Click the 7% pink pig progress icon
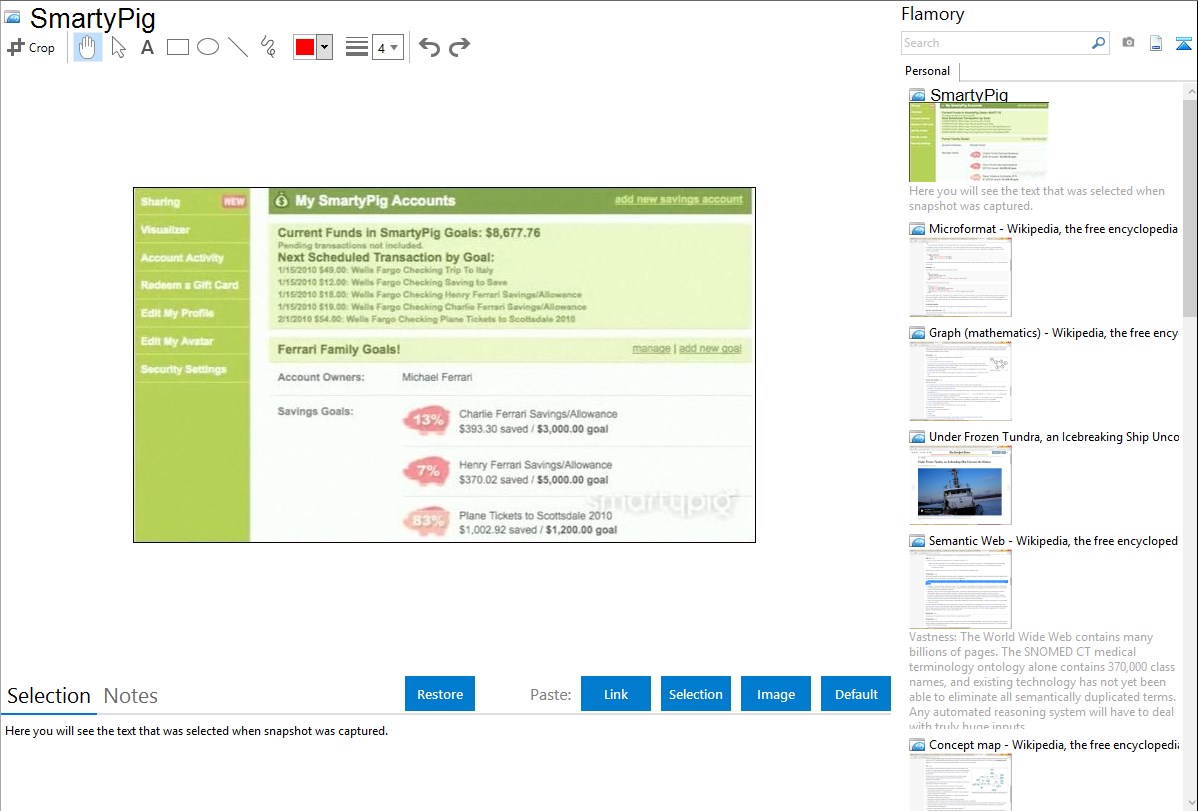Viewport: 1198px width, 811px height. [x=426, y=471]
